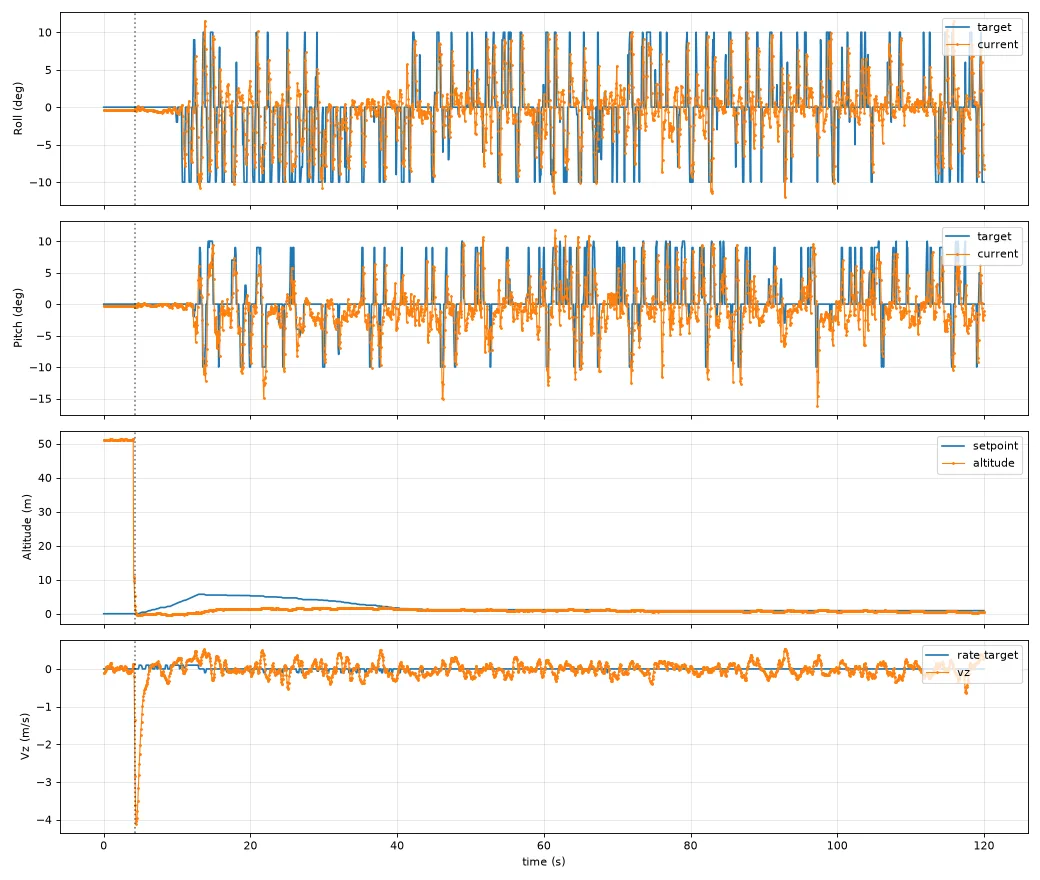Click the Vz axis tick label '−2'
1040x880 pixels.
pos(44,745)
